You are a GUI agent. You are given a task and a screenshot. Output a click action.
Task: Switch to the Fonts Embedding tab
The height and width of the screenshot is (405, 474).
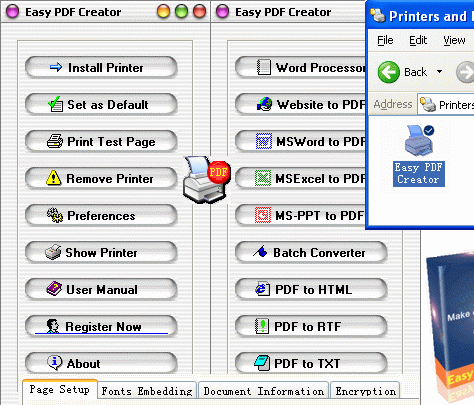pos(147,391)
